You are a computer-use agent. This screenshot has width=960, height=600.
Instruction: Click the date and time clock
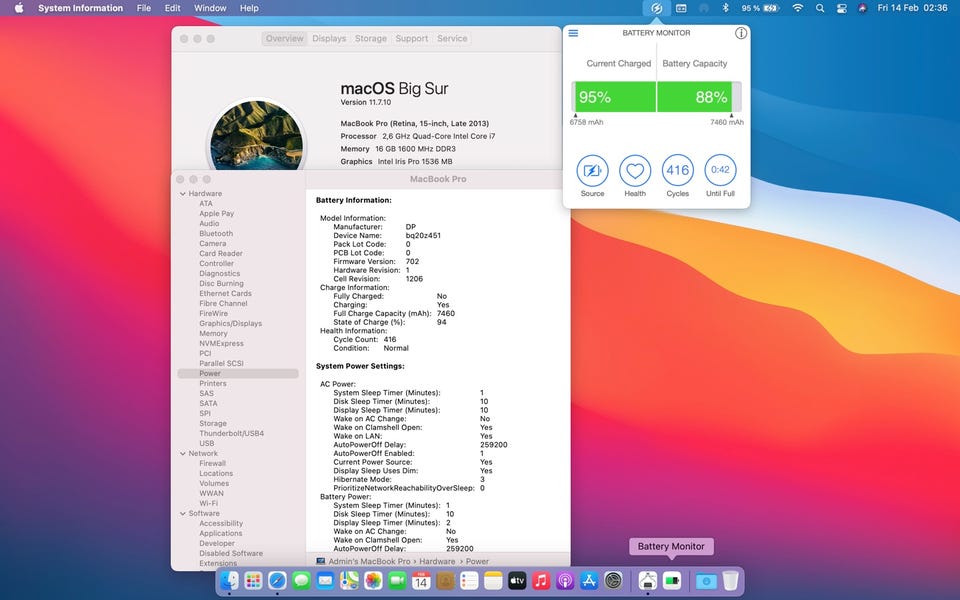click(912, 8)
